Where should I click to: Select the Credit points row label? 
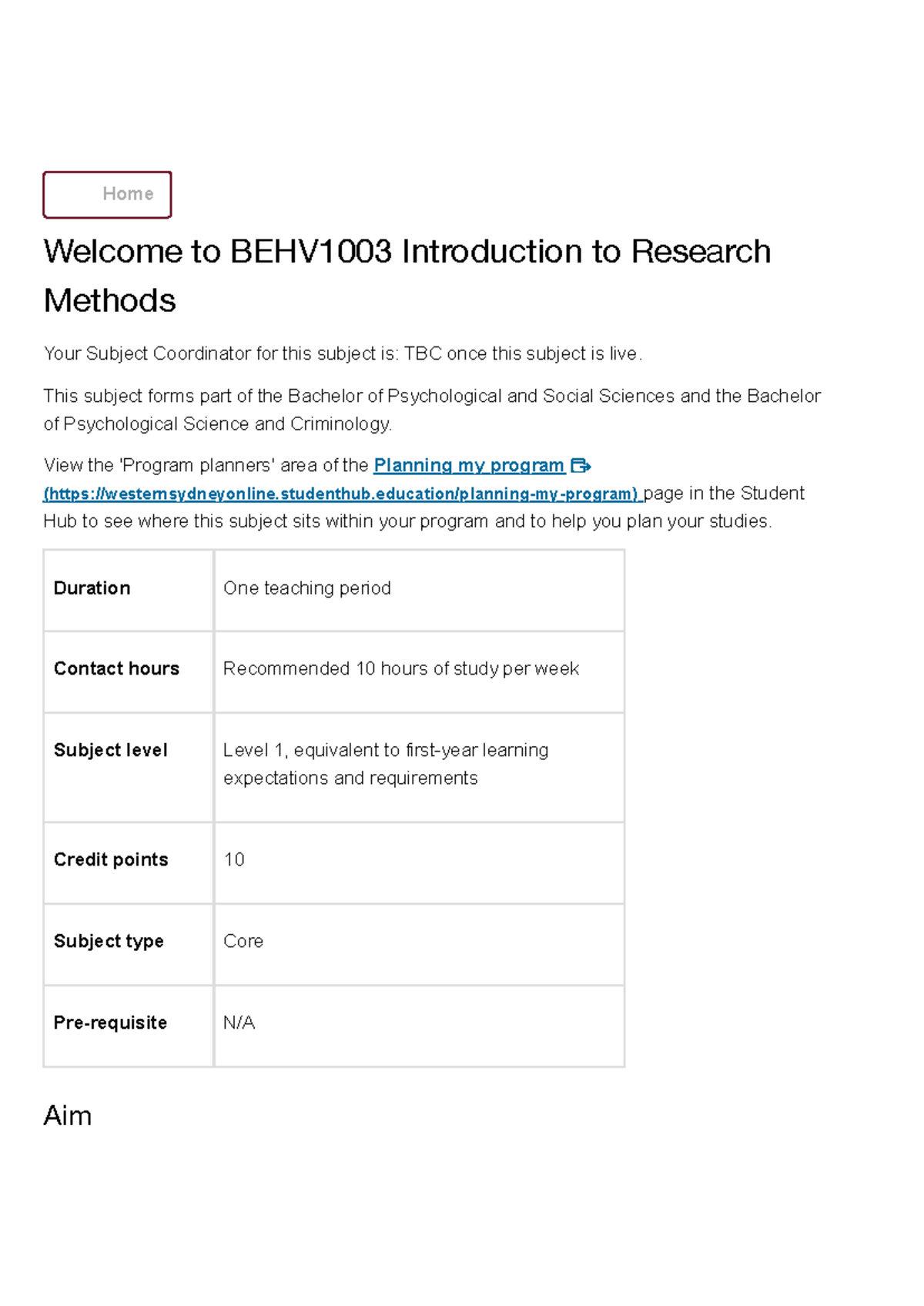click(111, 860)
